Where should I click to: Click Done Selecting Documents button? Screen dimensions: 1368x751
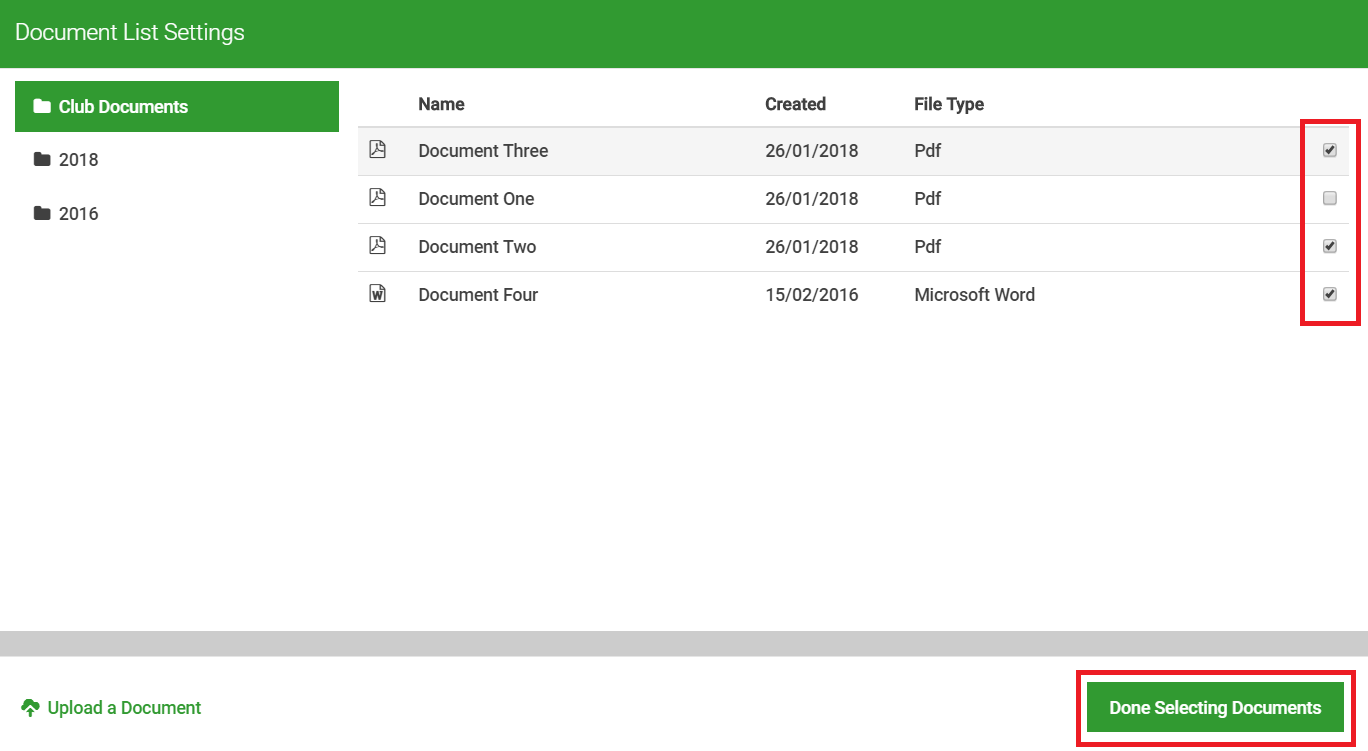(x=1215, y=708)
